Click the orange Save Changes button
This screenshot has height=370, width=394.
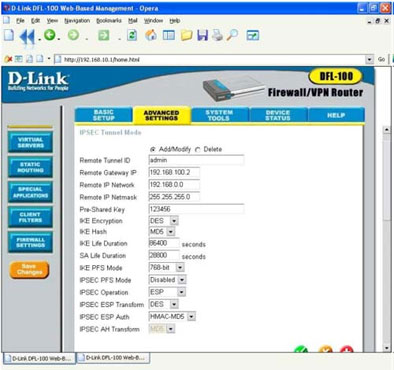(x=29, y=269)
